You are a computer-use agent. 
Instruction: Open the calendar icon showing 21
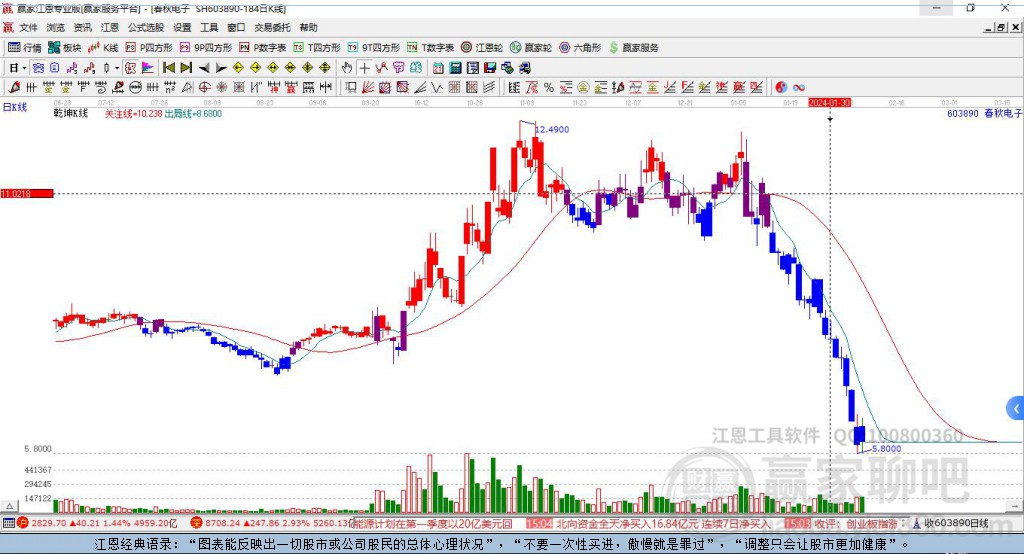(438, 67)
